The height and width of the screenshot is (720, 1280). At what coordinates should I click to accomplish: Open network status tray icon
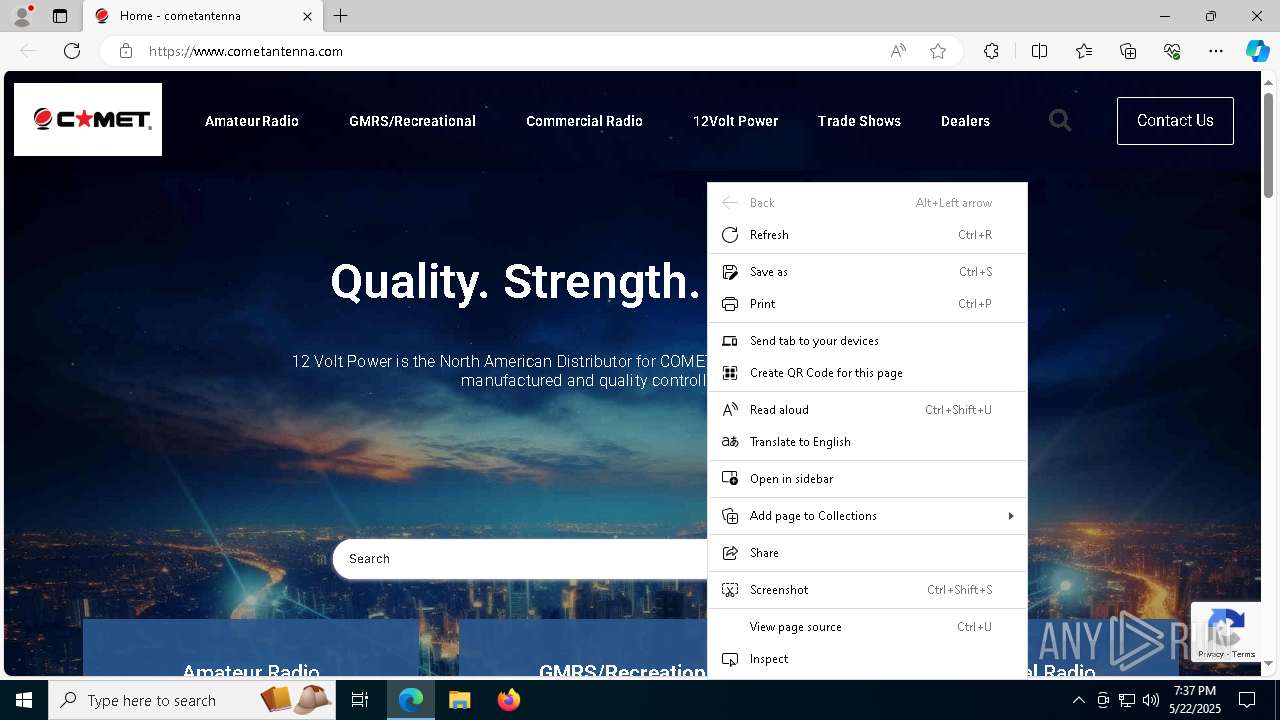tap(1127, 700)
